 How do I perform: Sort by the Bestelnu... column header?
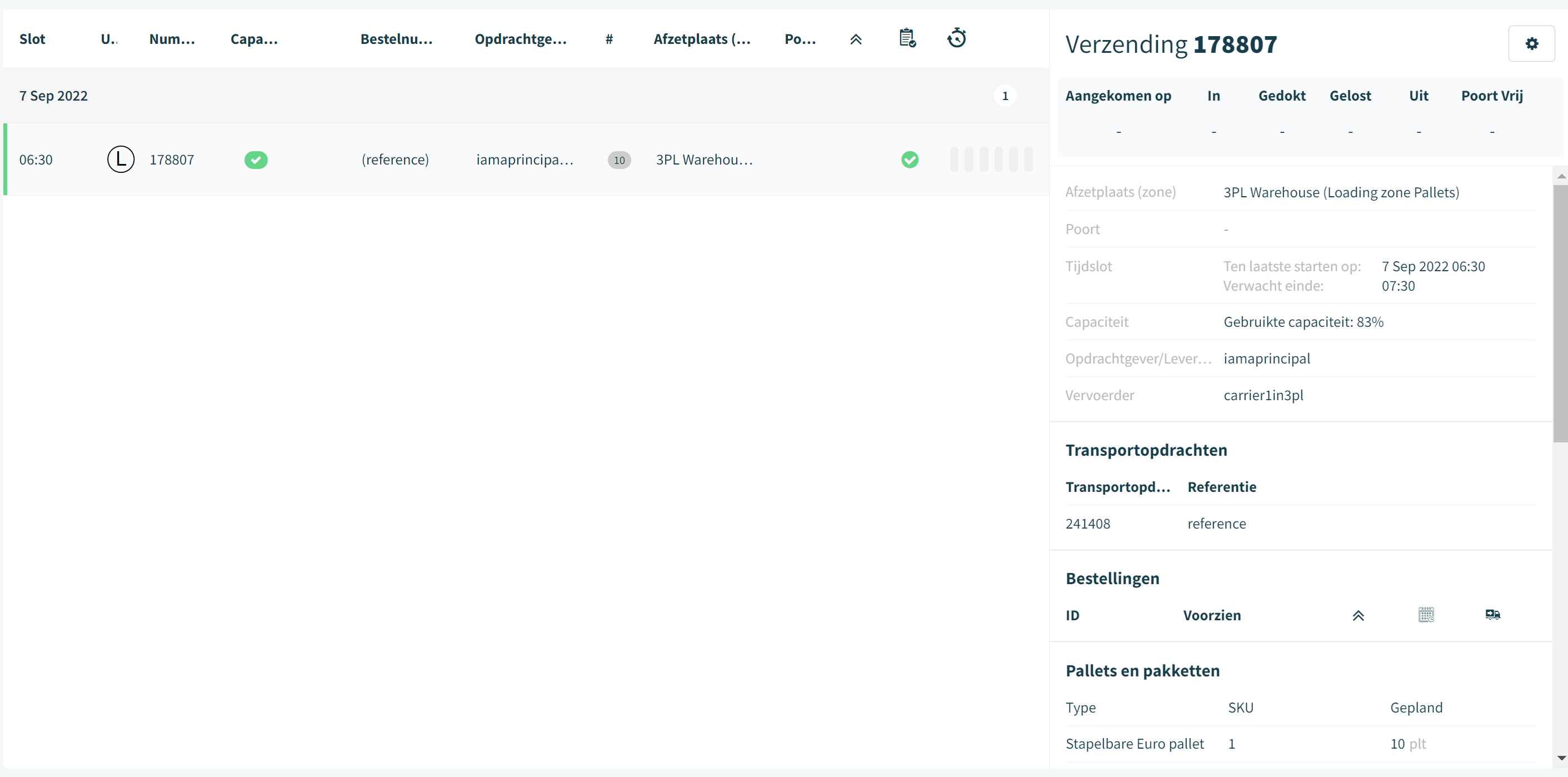coord(396,39)
